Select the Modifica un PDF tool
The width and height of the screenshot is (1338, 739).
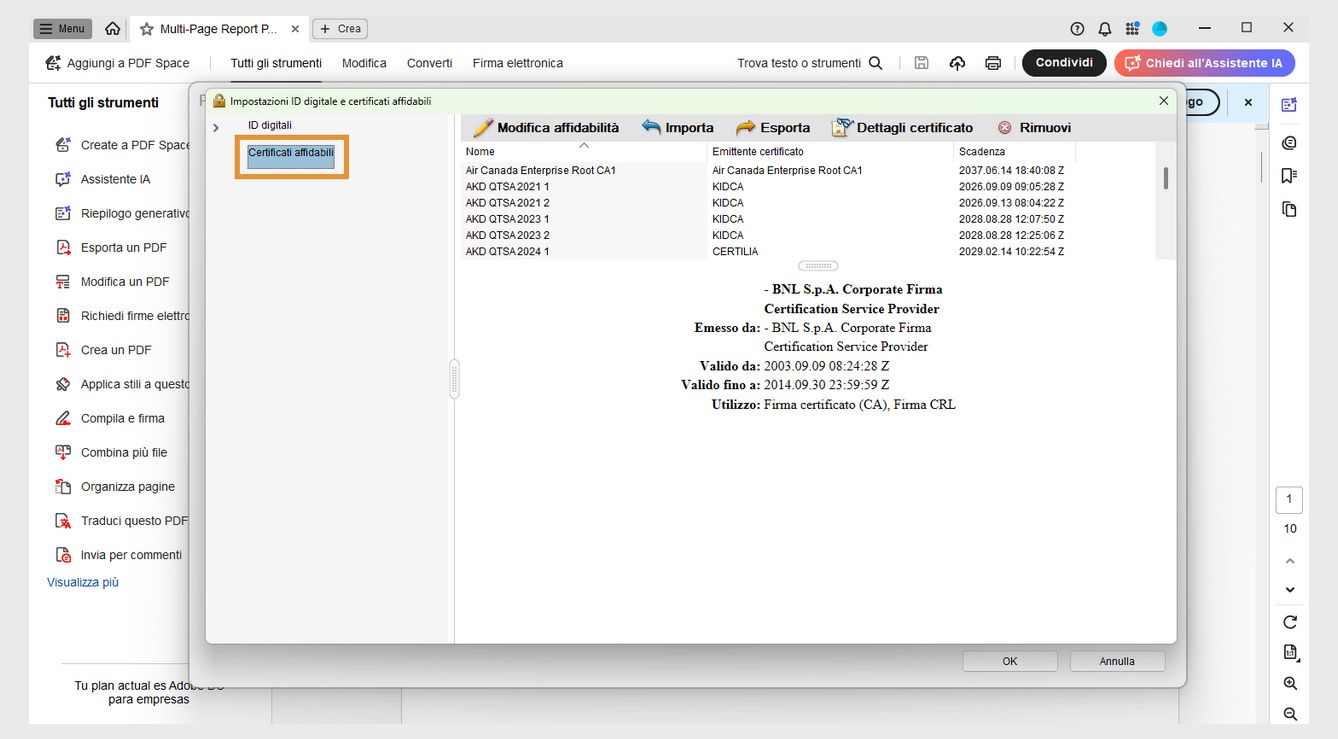coord(112,281)
